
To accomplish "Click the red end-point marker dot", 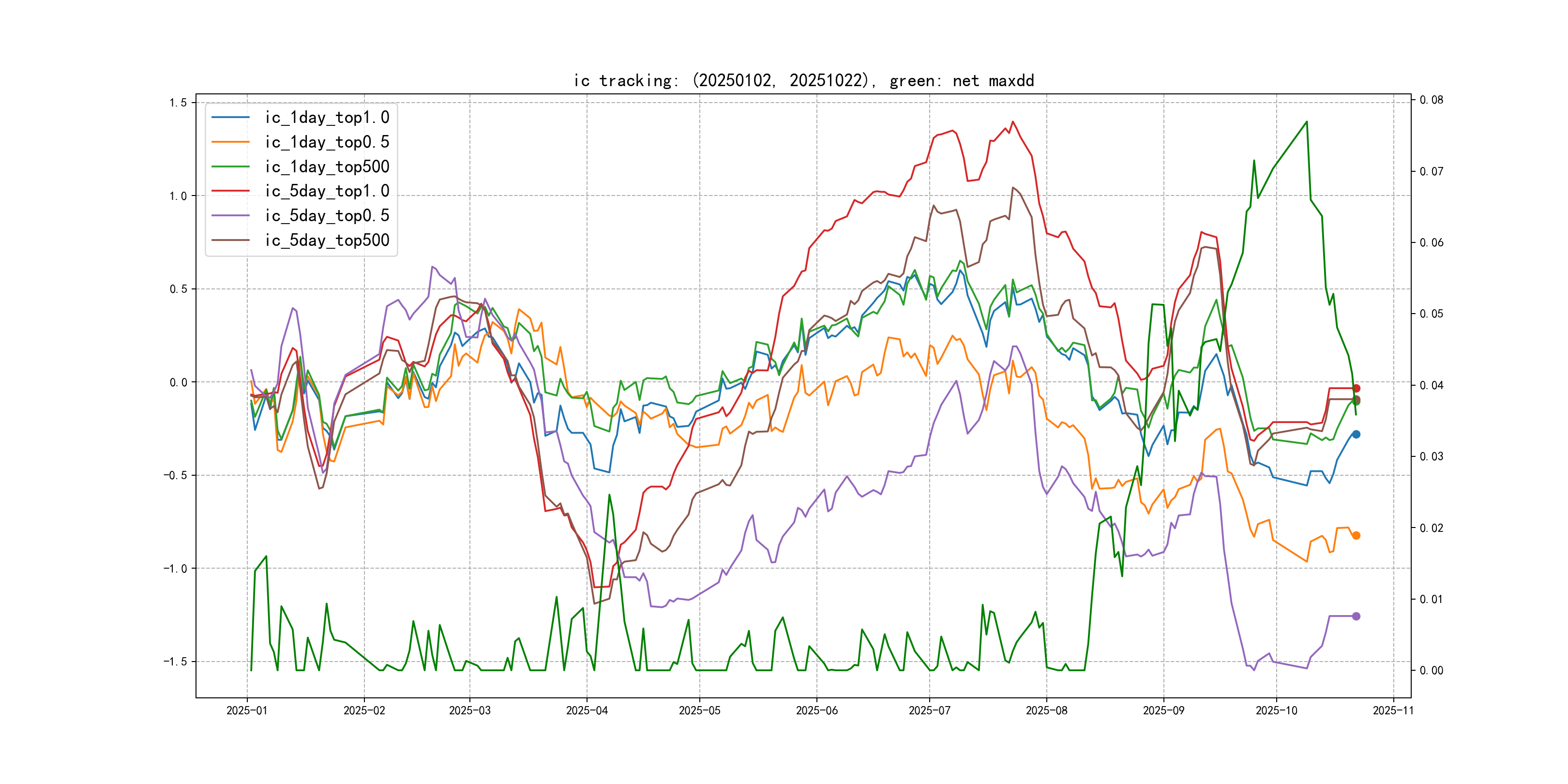I will coord(1356,388).
